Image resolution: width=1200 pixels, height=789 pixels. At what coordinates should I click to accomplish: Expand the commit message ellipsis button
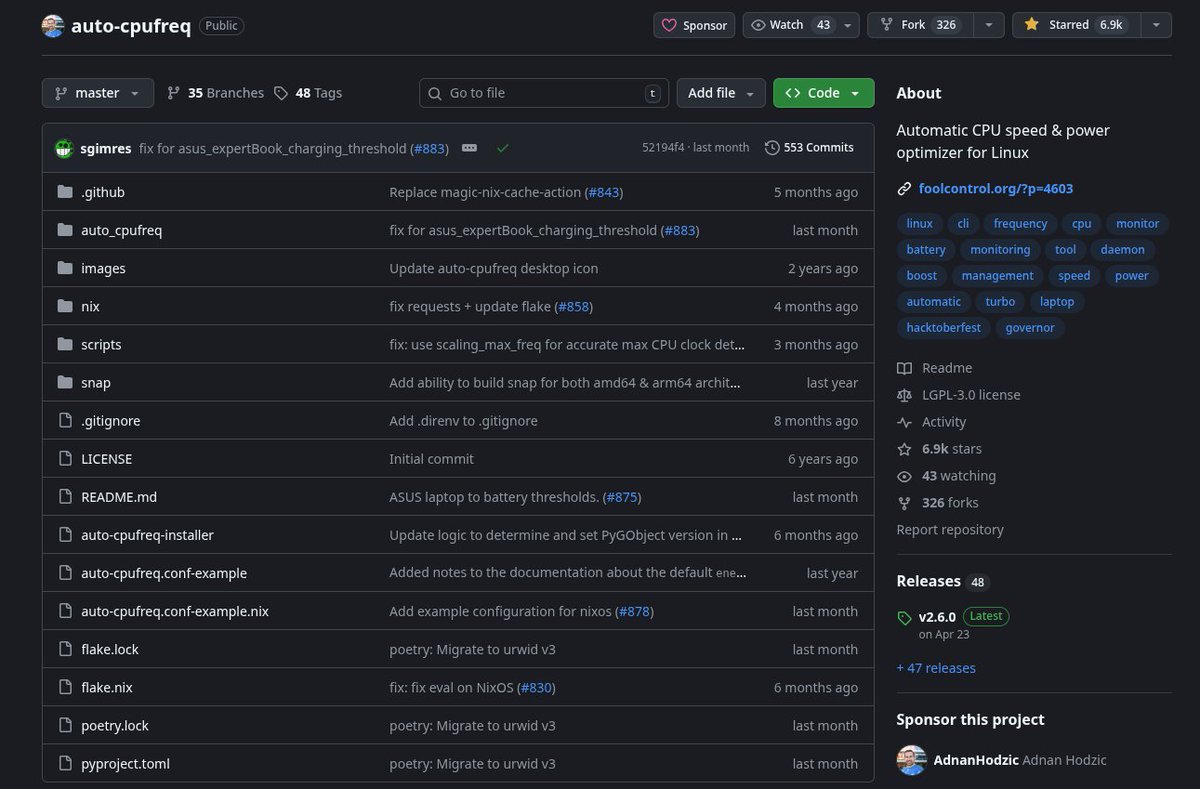click(470, 148)
